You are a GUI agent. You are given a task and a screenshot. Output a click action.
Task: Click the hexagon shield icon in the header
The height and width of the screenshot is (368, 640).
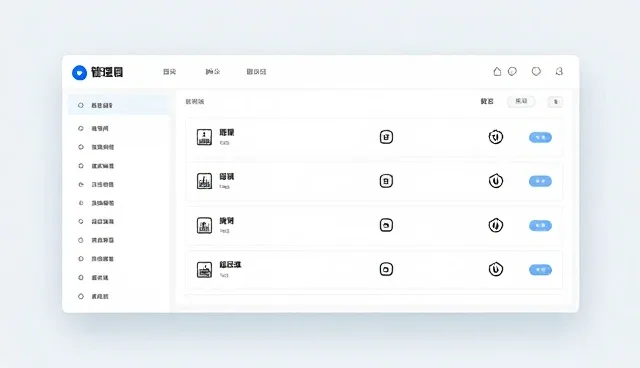pos(536,71)
